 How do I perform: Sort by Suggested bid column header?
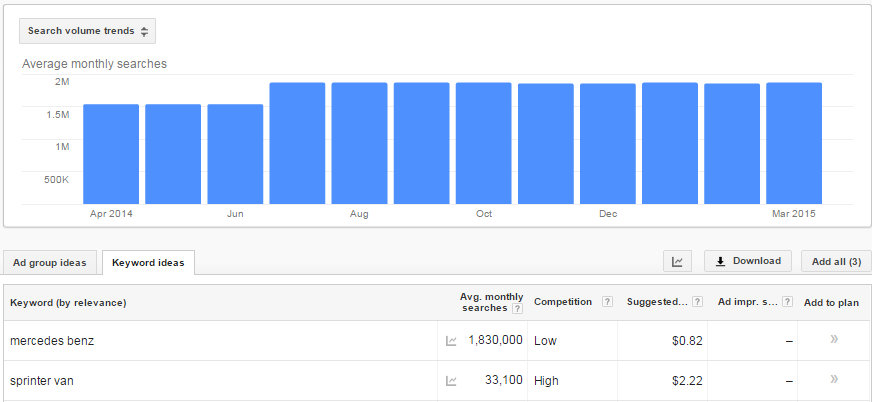click(x=657, y=302)
